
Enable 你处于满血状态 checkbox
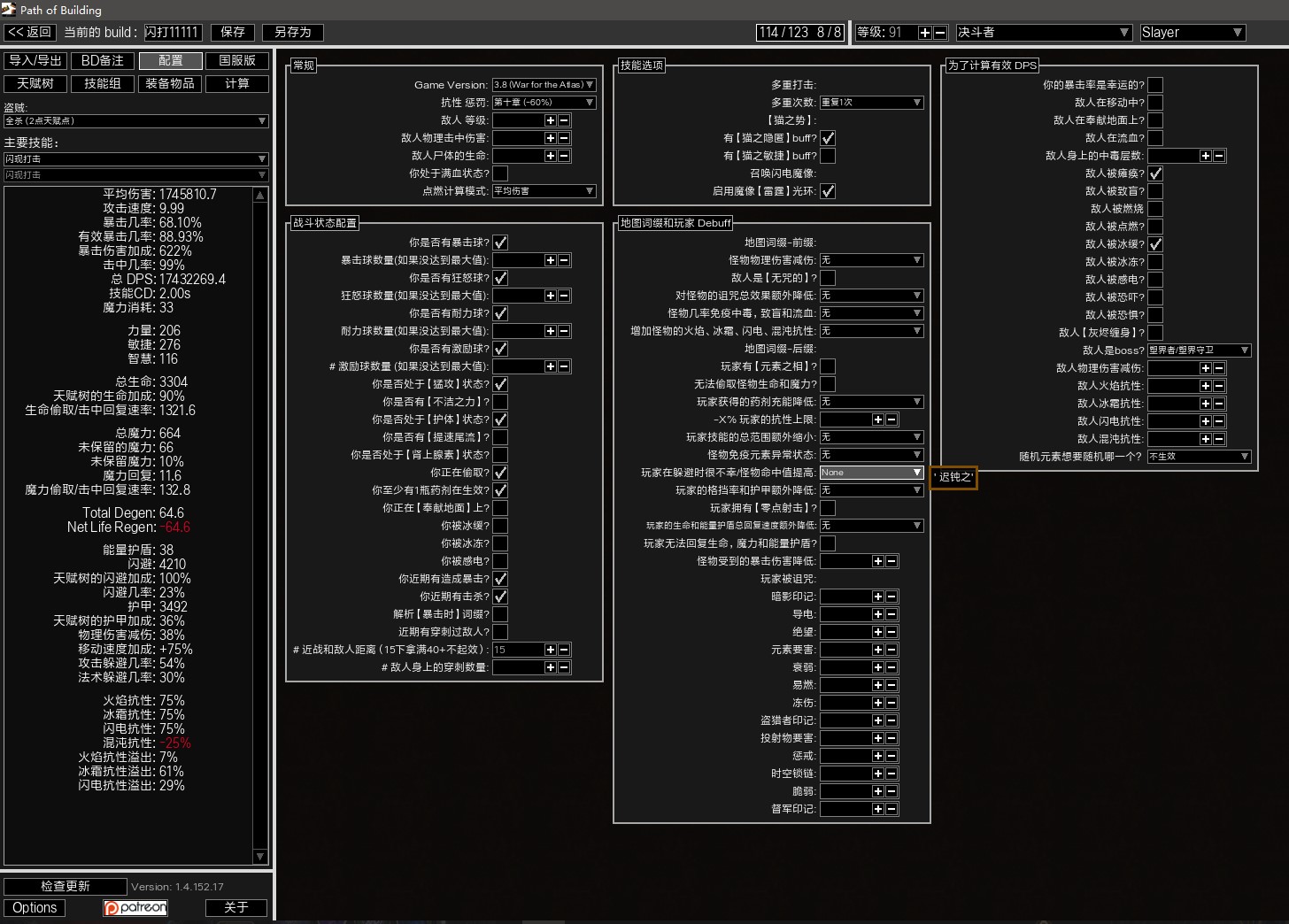(500, 173)
